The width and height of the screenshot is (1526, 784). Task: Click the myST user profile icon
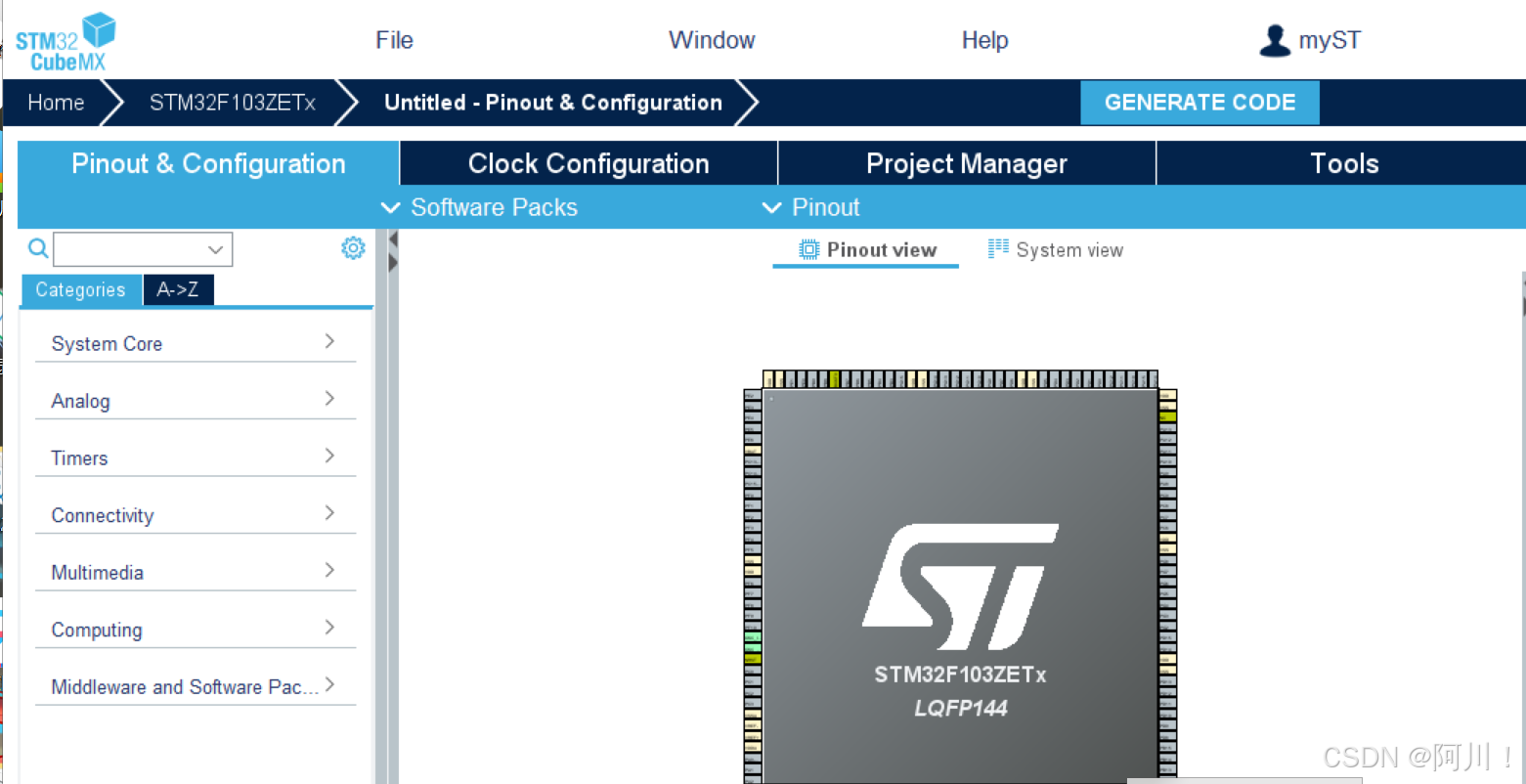click(x=1274, y=40)
